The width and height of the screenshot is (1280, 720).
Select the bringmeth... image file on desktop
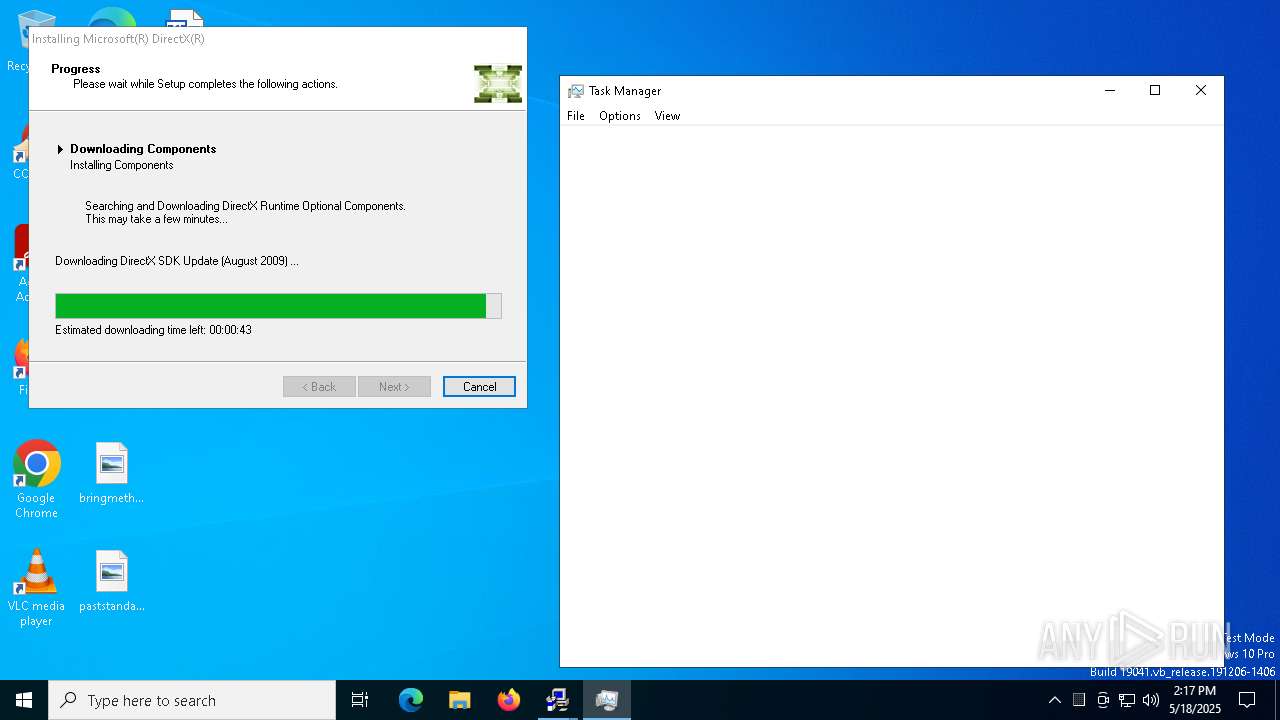pyautogui.click(x=111, y=474)
